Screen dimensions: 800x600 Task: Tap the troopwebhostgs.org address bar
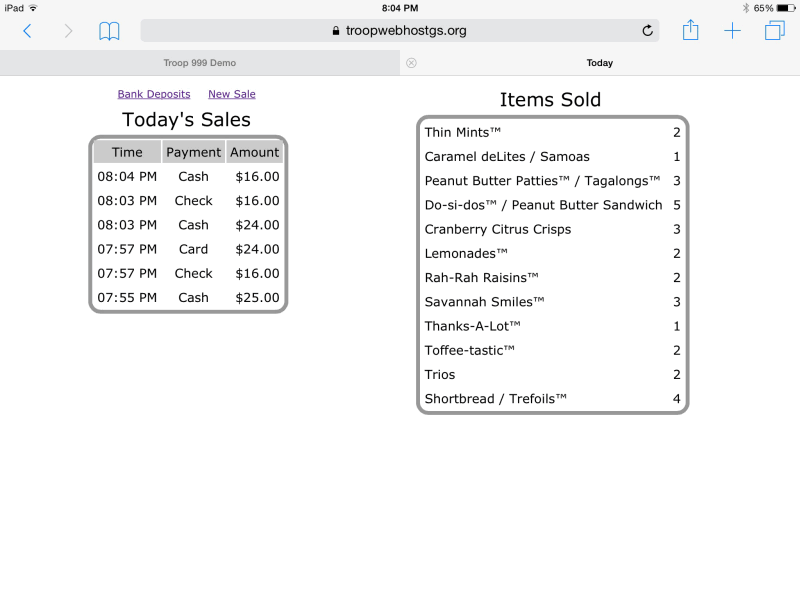click(x=399, y=31)
